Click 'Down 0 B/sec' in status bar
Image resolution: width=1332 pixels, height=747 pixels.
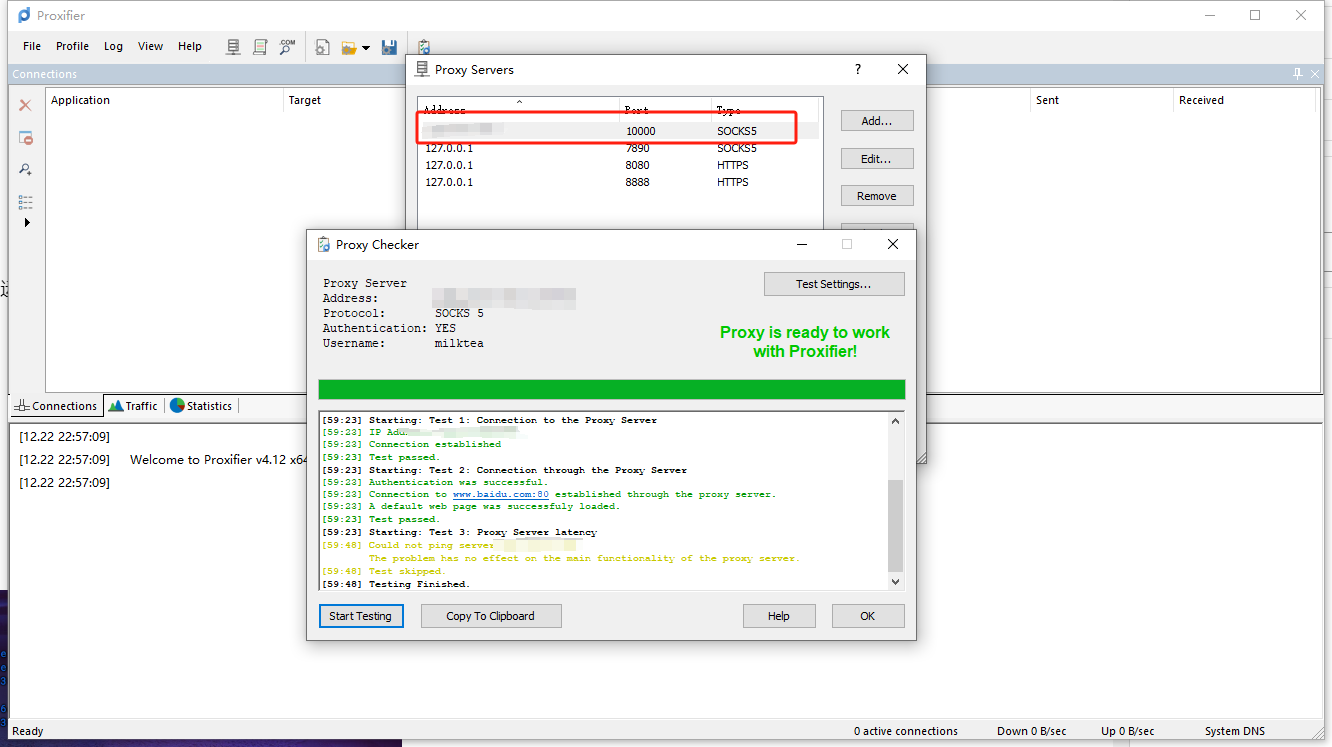[x=1031, y=731]
